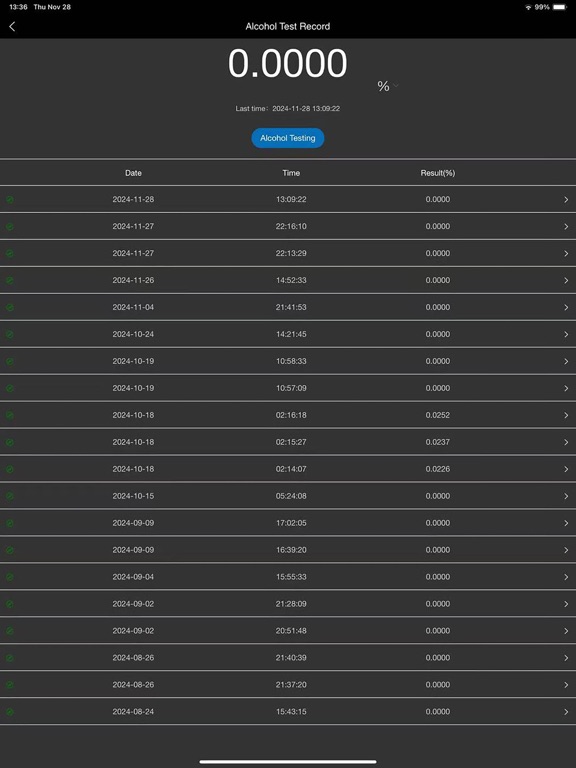Viewport: 576px width, 768px height.
Task: Open details chevron for 15:55:33 record
Action: pyautogui.click(x=566, y=576)
